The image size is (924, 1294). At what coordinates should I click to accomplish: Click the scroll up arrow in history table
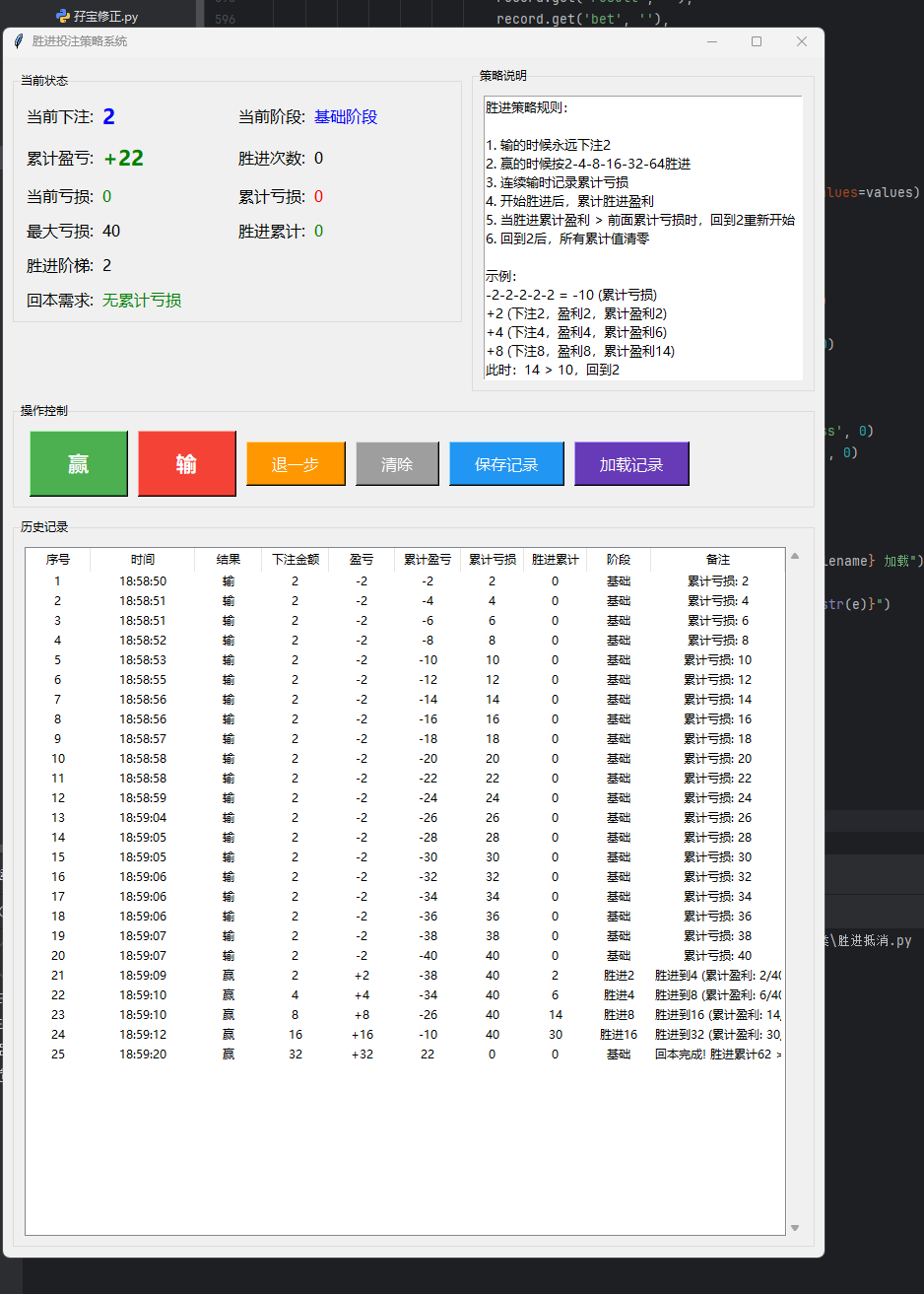[795, 557]
